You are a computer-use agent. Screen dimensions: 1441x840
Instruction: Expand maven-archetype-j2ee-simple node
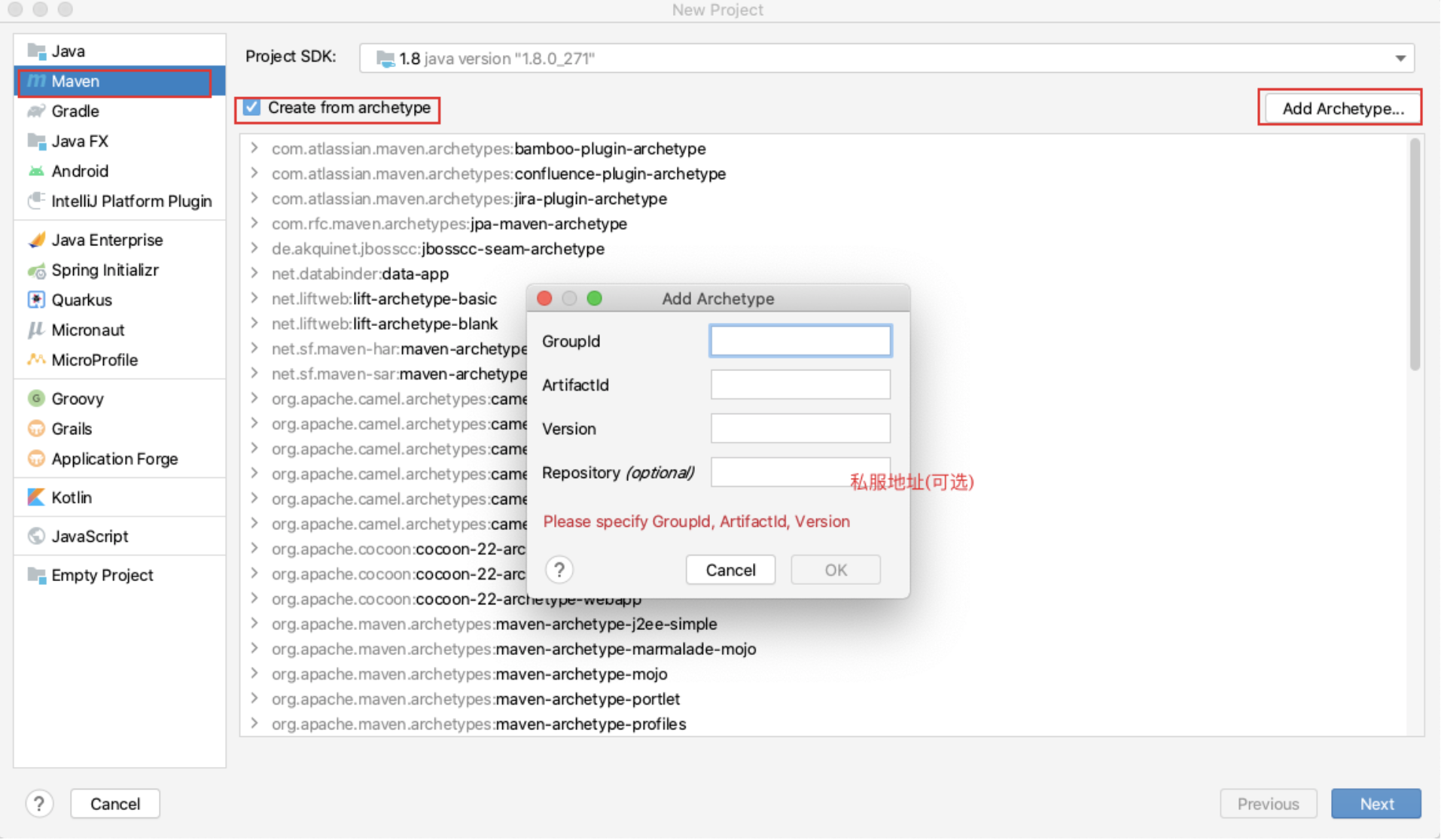coord(254,623)
